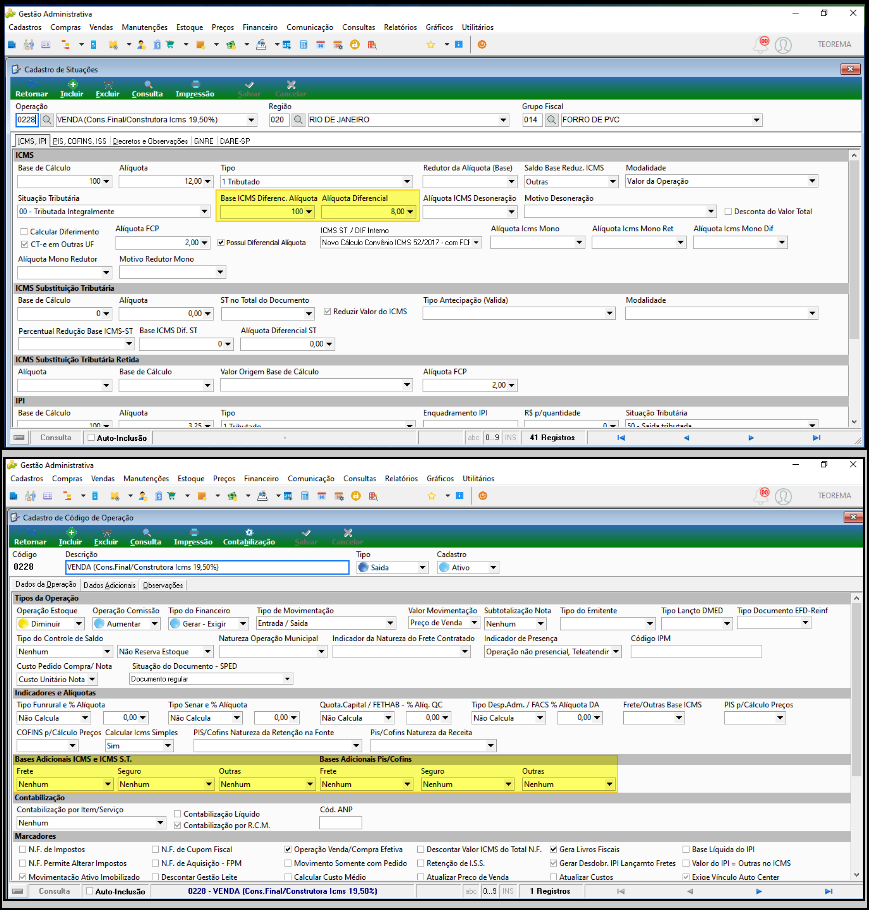The width and height of the screenshot is (869, 910).
Task: Click Incluir in the Cadastro de Situações toolbar
Action: coord(72,89)
